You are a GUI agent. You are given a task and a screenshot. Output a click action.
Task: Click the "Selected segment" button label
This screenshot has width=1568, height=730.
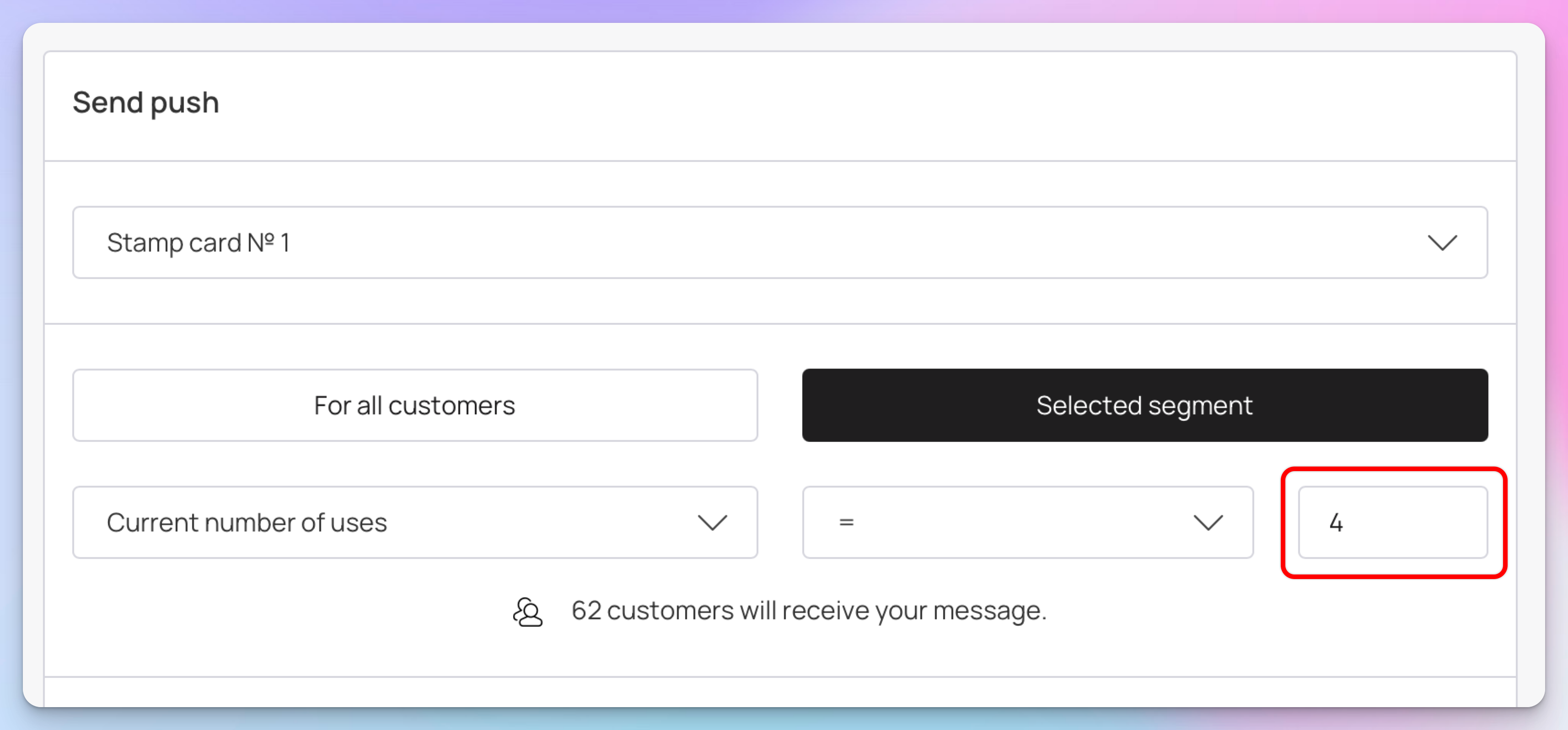tap(1144, 406)
